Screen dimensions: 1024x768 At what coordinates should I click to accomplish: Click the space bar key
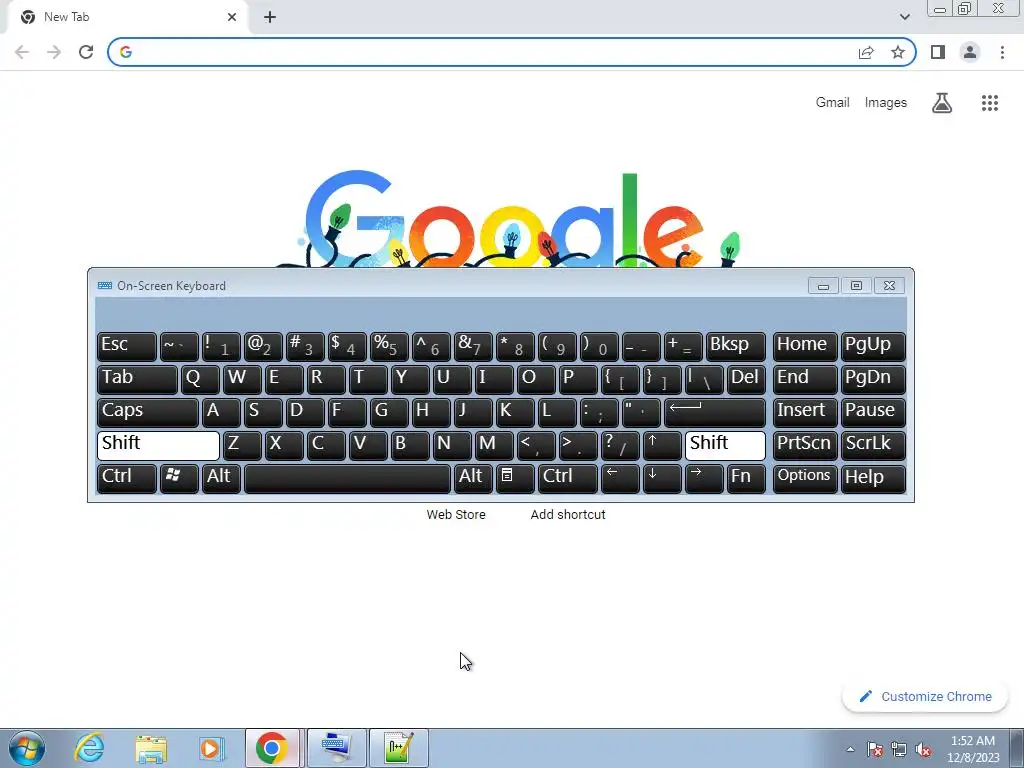point(347,478)
